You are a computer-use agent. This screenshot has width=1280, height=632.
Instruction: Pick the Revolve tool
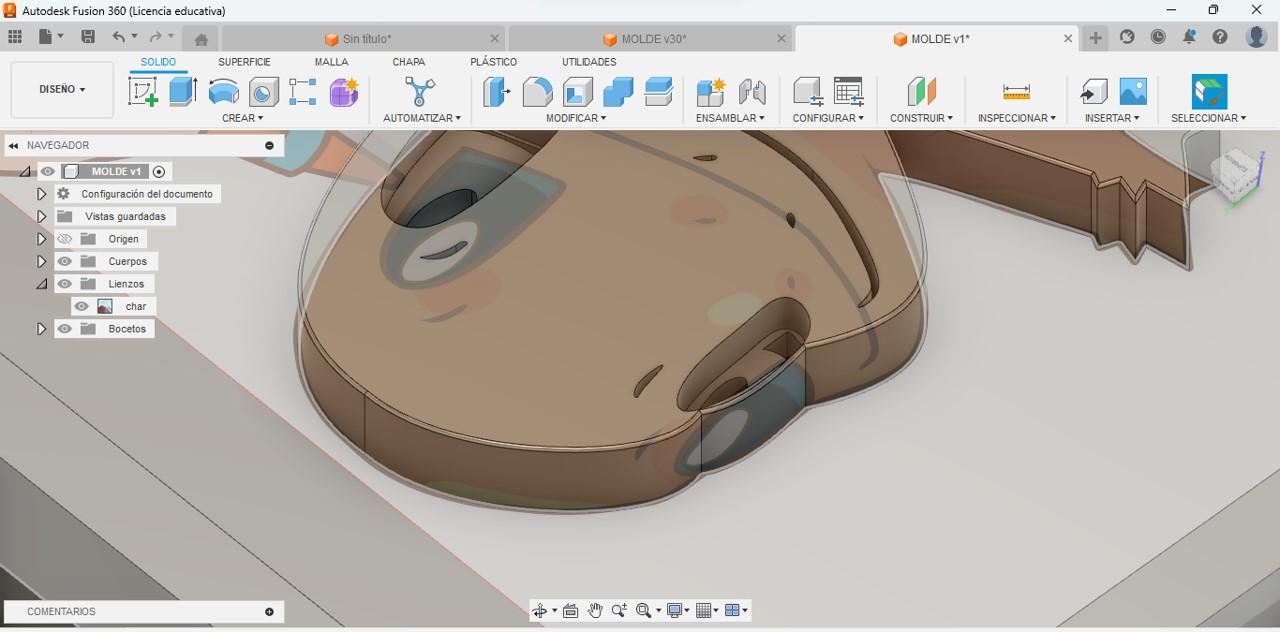tap(224, 92)
